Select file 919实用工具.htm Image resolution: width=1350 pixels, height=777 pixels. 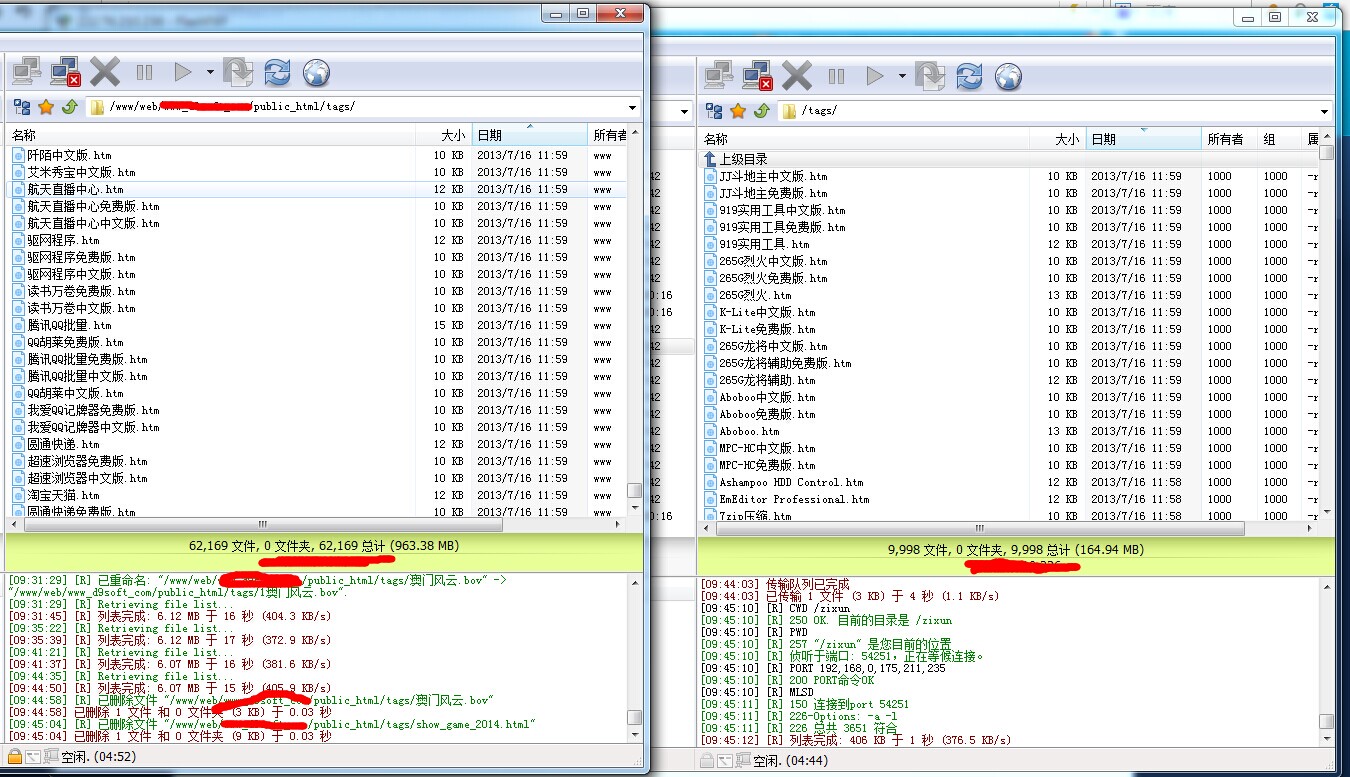pyautogui.click(x=1008, y=244)
